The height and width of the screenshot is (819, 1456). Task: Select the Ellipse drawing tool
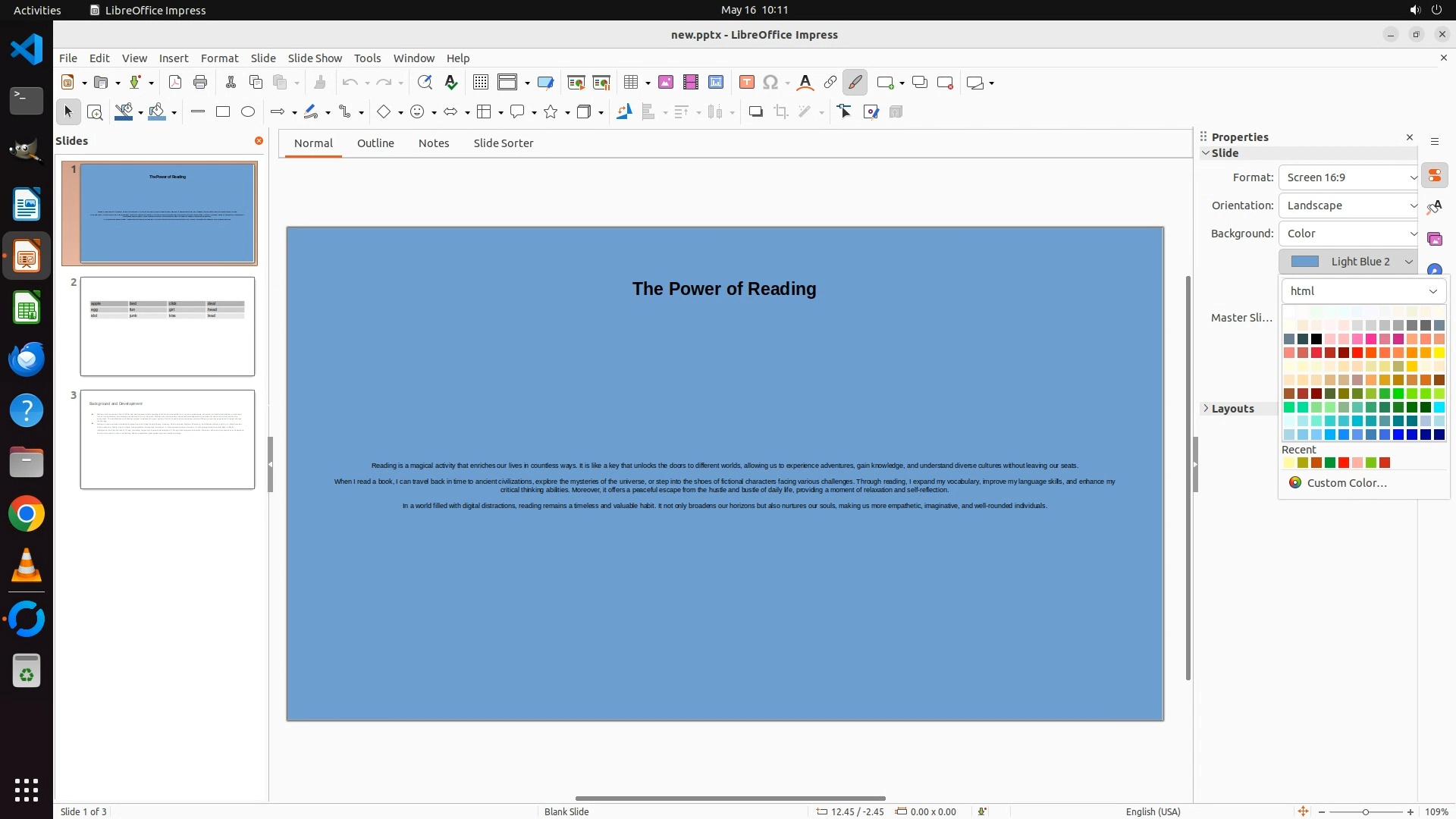point(248,112)
